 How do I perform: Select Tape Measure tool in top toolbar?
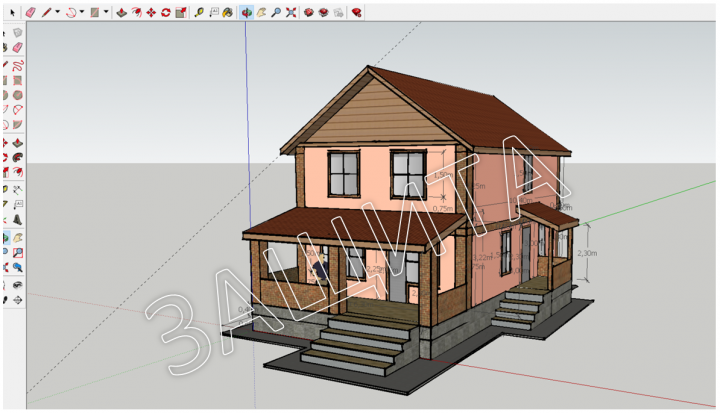point(199,12)
